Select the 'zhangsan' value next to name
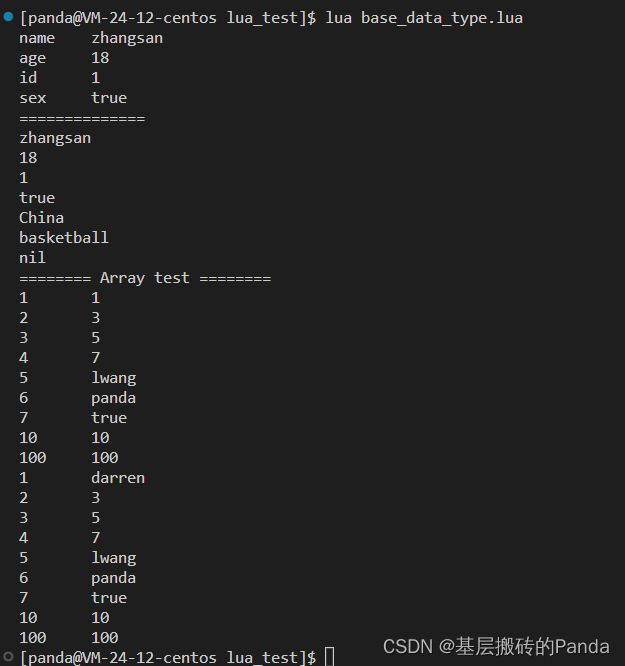 (127, 38)
